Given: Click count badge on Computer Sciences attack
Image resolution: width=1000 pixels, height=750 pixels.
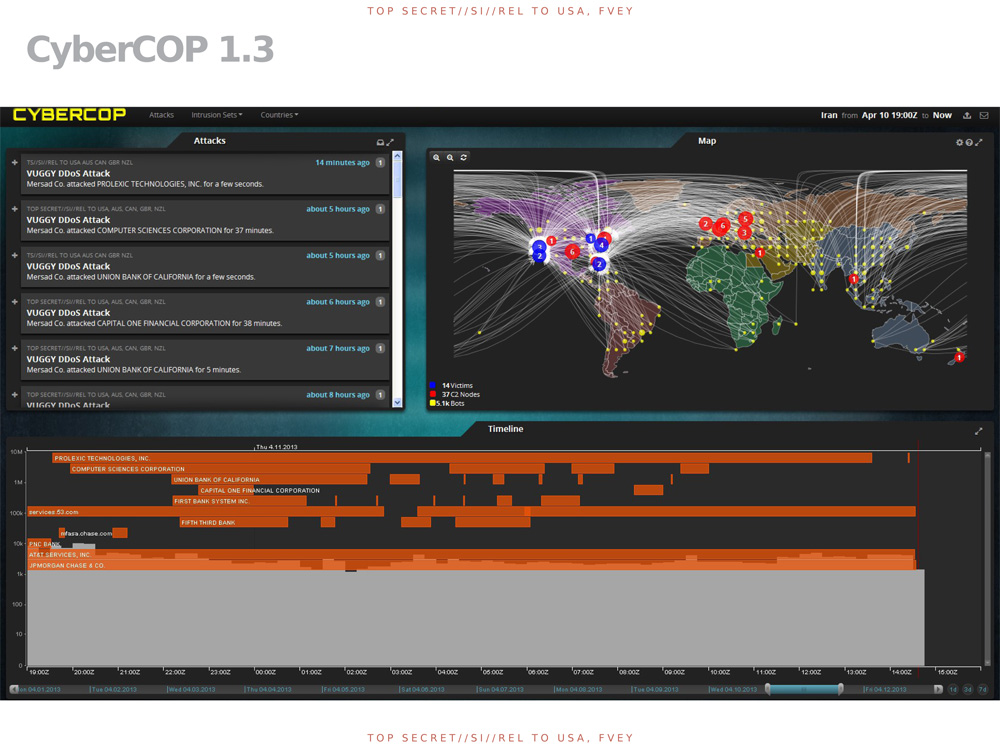Looking at the screenshot, I should click(380, 209).
